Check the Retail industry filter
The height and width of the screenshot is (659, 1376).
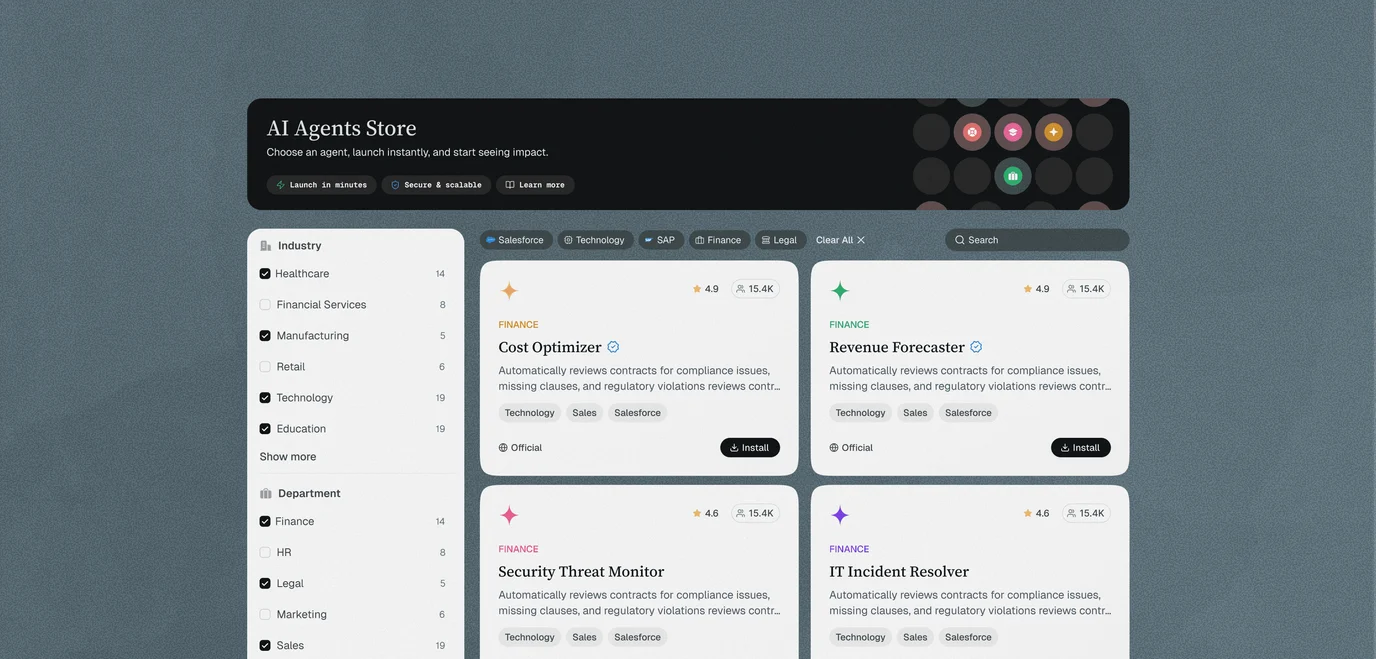coord(265,367)
